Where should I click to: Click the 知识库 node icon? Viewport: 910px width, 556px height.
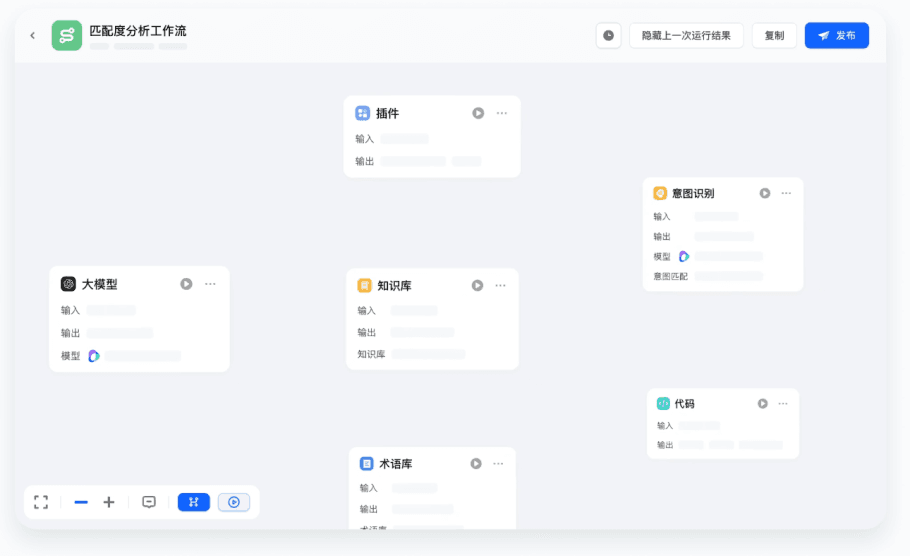point(364,286)
